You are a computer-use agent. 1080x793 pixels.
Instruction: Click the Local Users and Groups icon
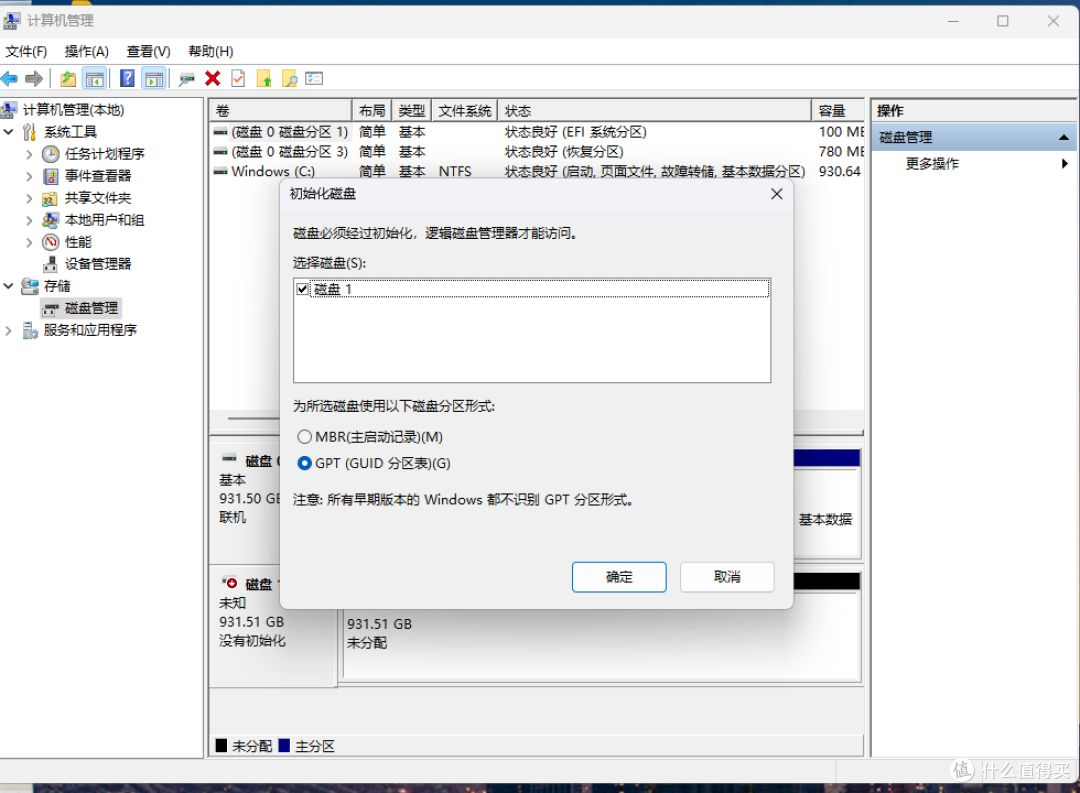click(x=50, y=220)
